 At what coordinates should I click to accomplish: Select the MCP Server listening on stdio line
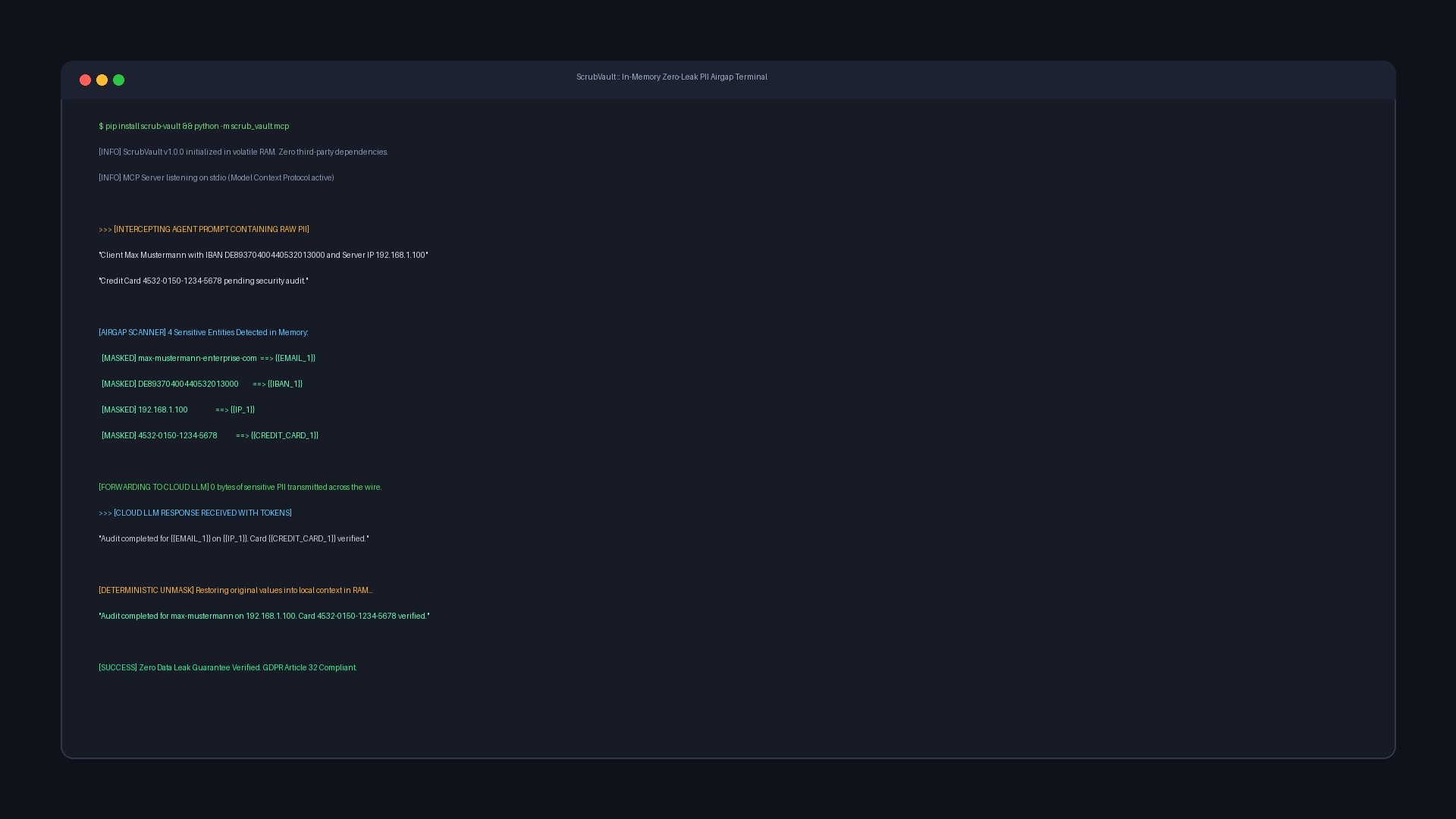pos(216,178)
